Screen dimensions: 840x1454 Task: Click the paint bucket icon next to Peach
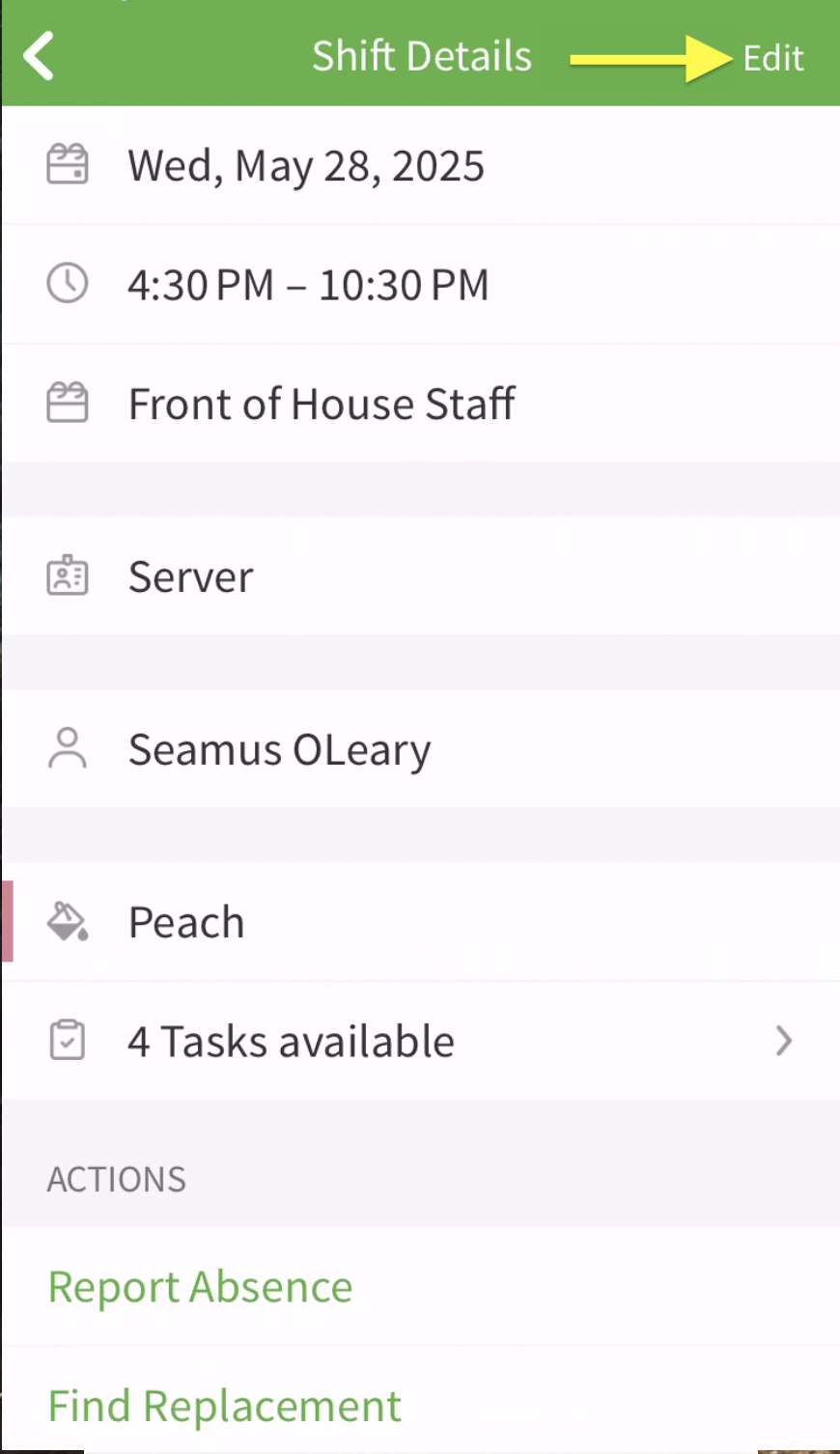(x=67, y=920)
